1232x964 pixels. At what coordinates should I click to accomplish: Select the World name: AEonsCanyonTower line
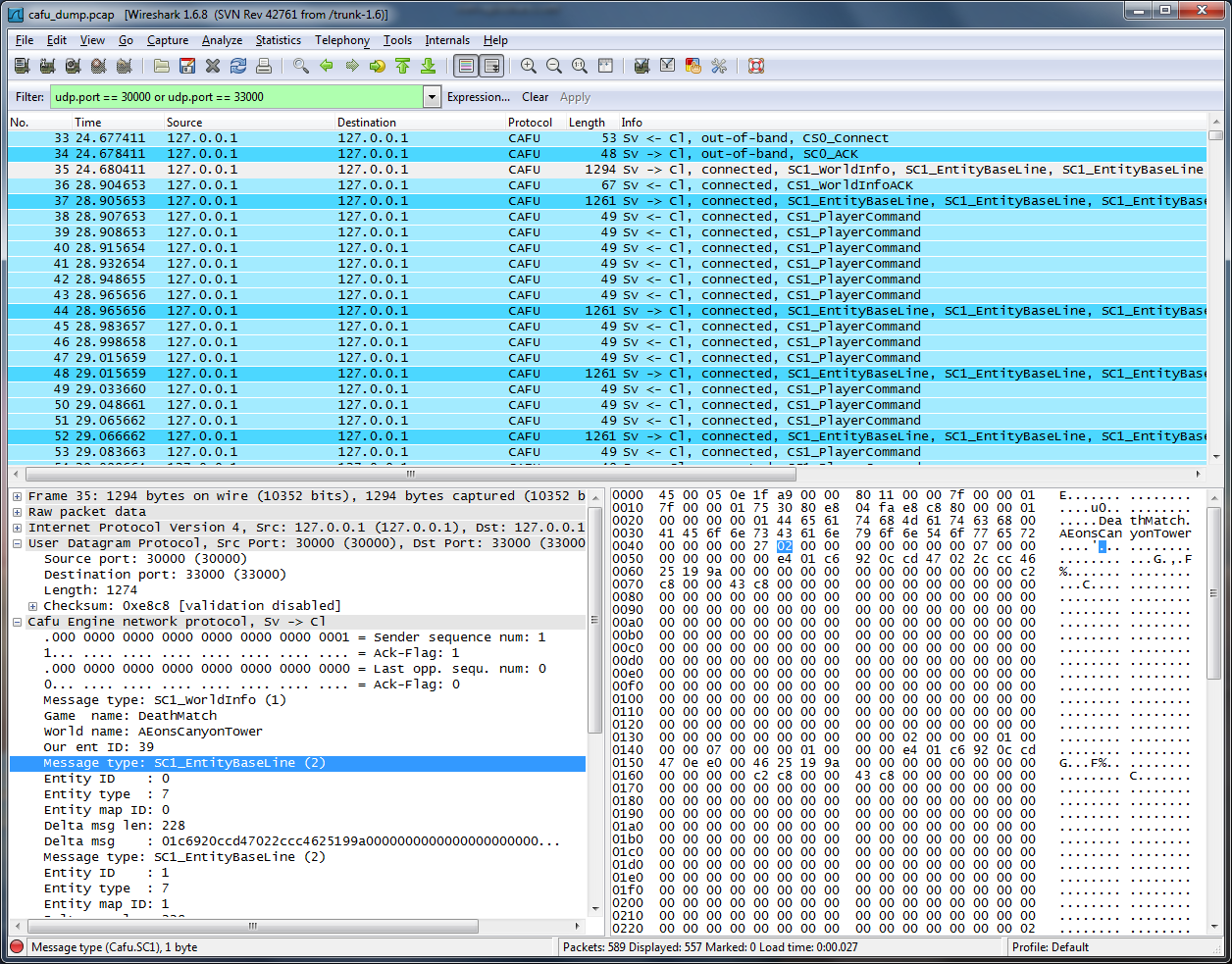(x=153, y=732)
